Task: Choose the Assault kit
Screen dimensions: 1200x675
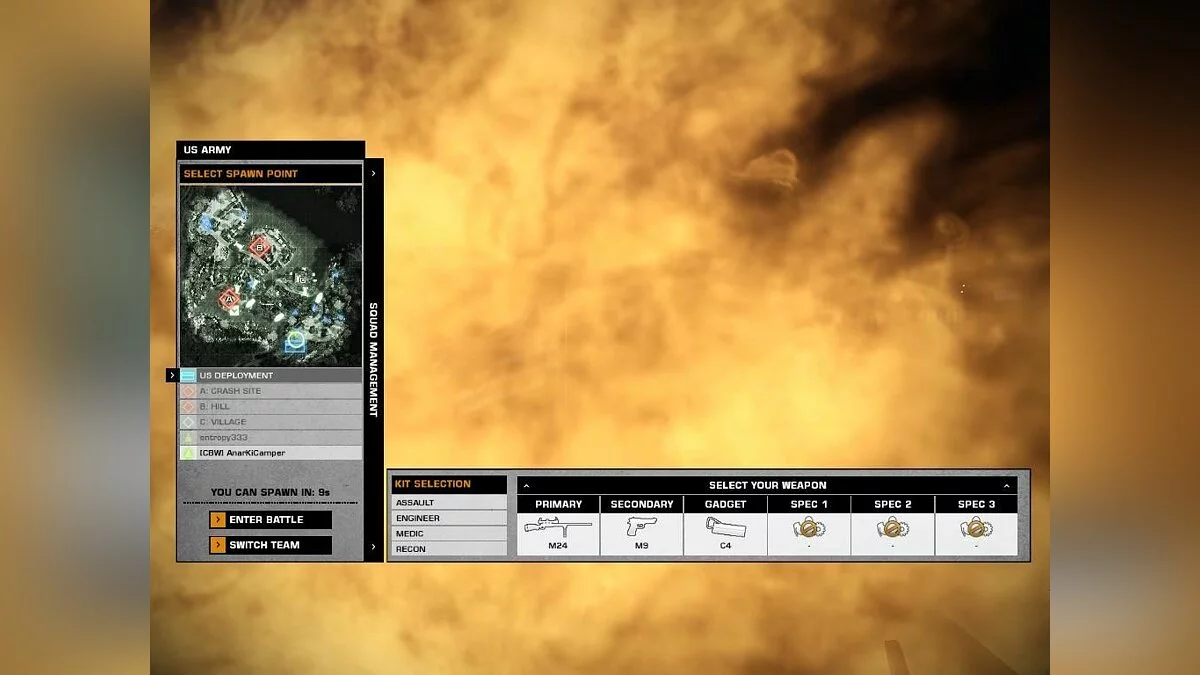Action: click(x=449, y=503)
